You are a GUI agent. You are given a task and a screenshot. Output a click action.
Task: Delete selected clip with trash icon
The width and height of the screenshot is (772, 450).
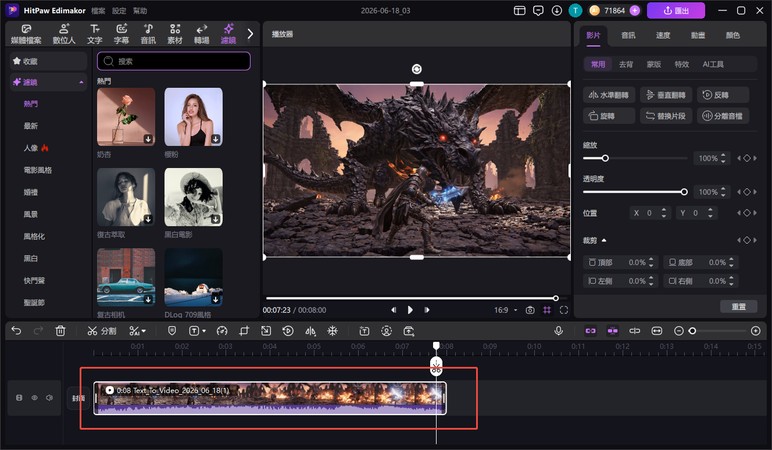tap(60, 331)
